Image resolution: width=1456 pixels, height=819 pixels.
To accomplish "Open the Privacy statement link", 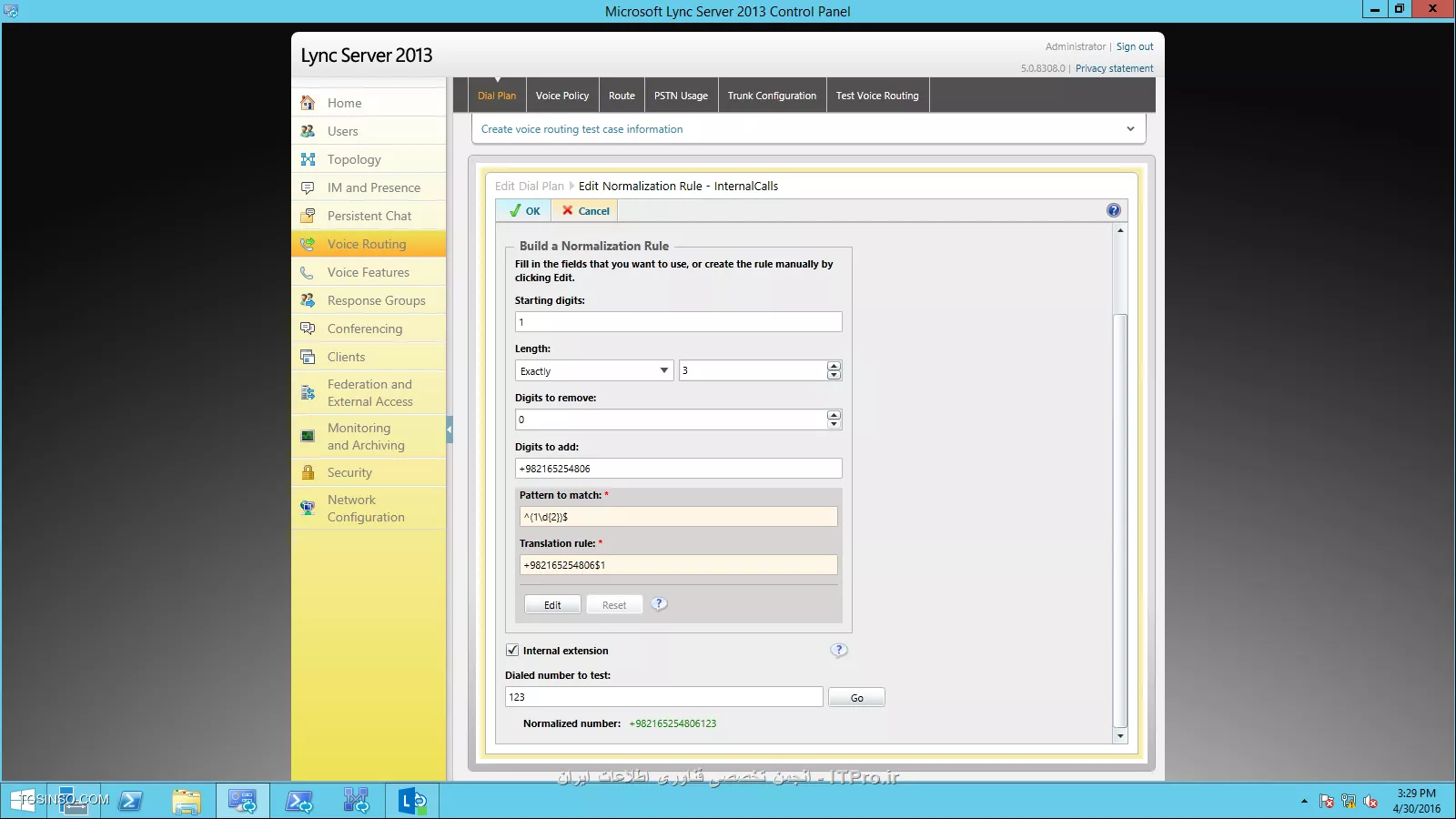I will pos(1114,68).
